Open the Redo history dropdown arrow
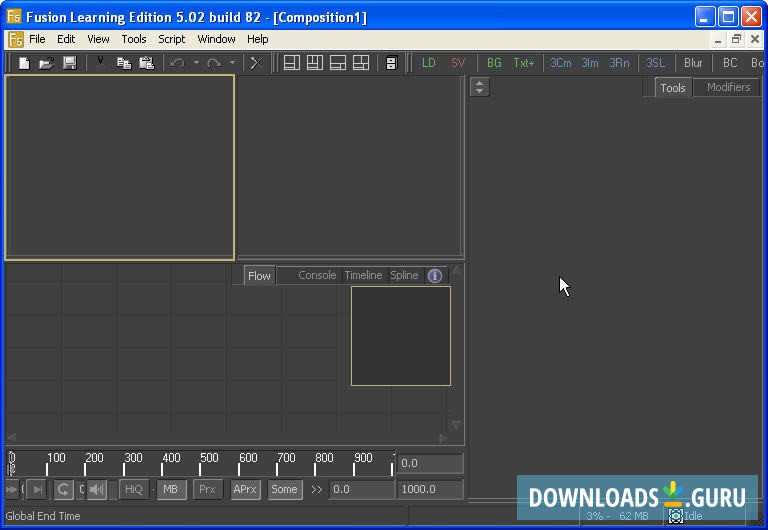 (x=233, y=63)
